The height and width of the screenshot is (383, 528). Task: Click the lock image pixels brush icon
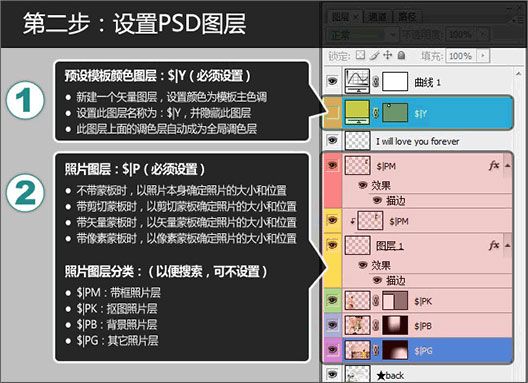click(374, 55)
